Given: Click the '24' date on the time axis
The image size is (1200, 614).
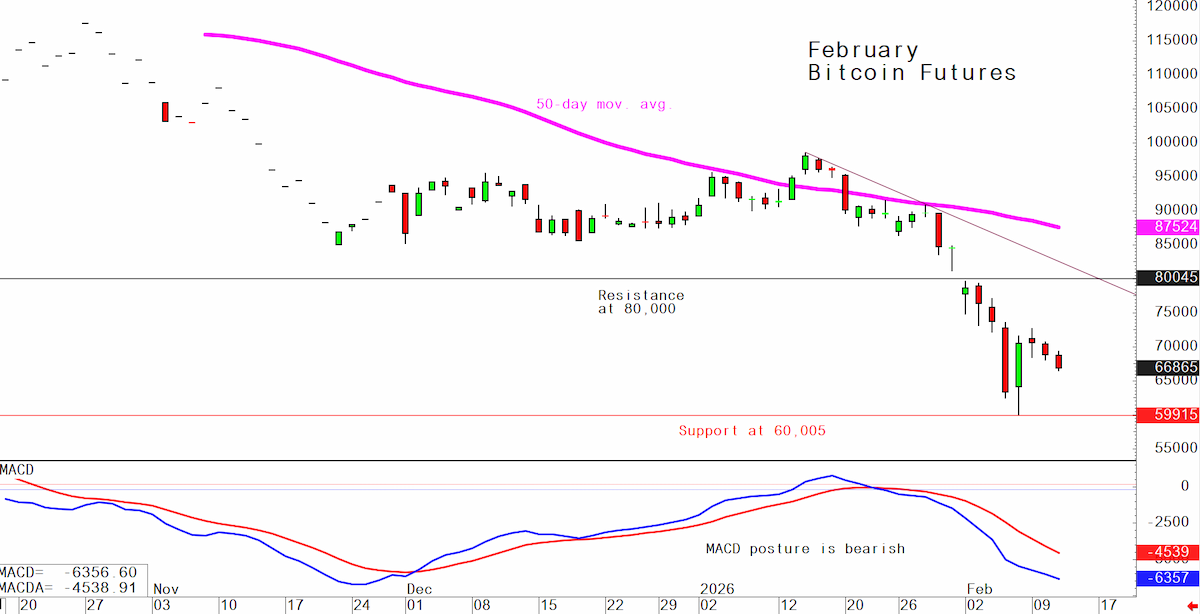Looking at the screenshot, I should point(363,605).
